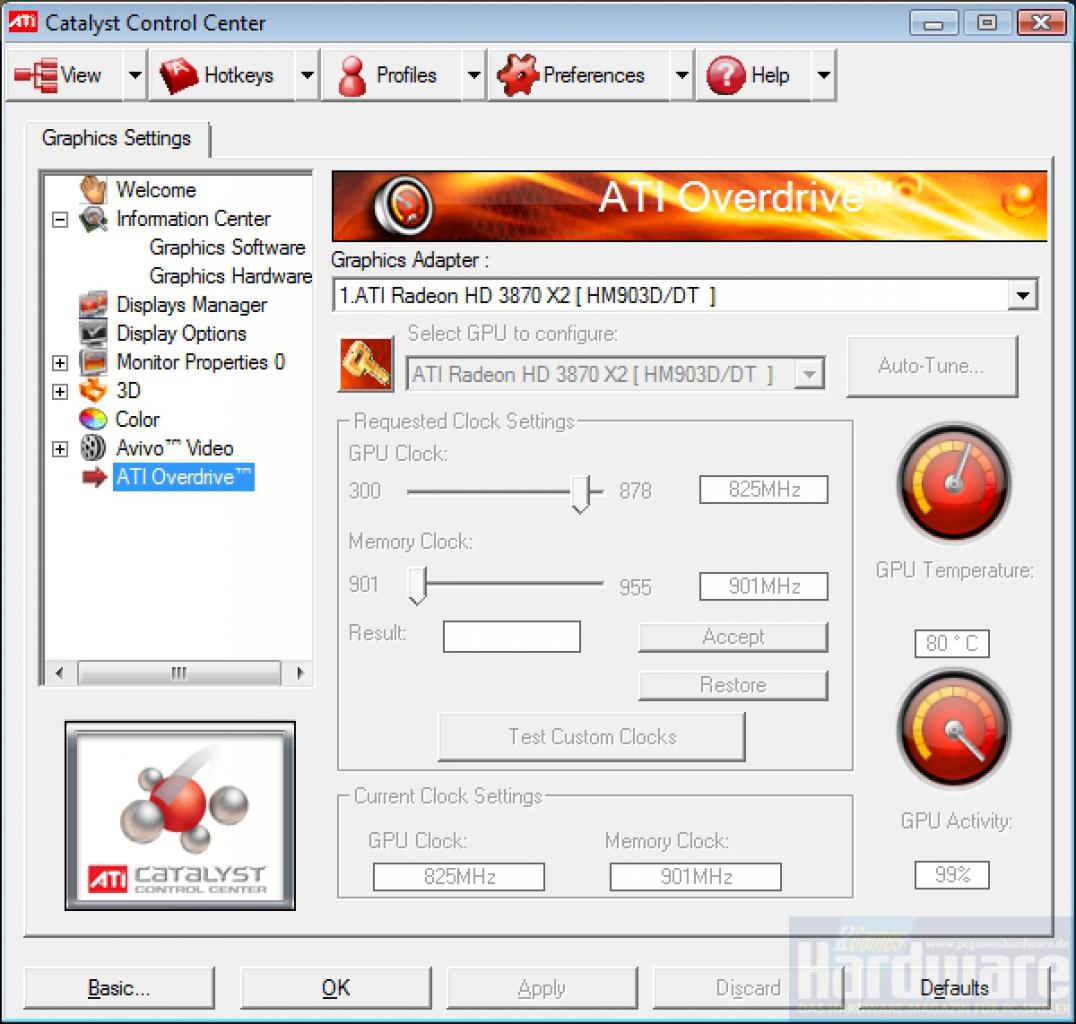1076x1024 pixels.
Task: Click the Auto-Tune button
Action: click(x=932, y=366)
